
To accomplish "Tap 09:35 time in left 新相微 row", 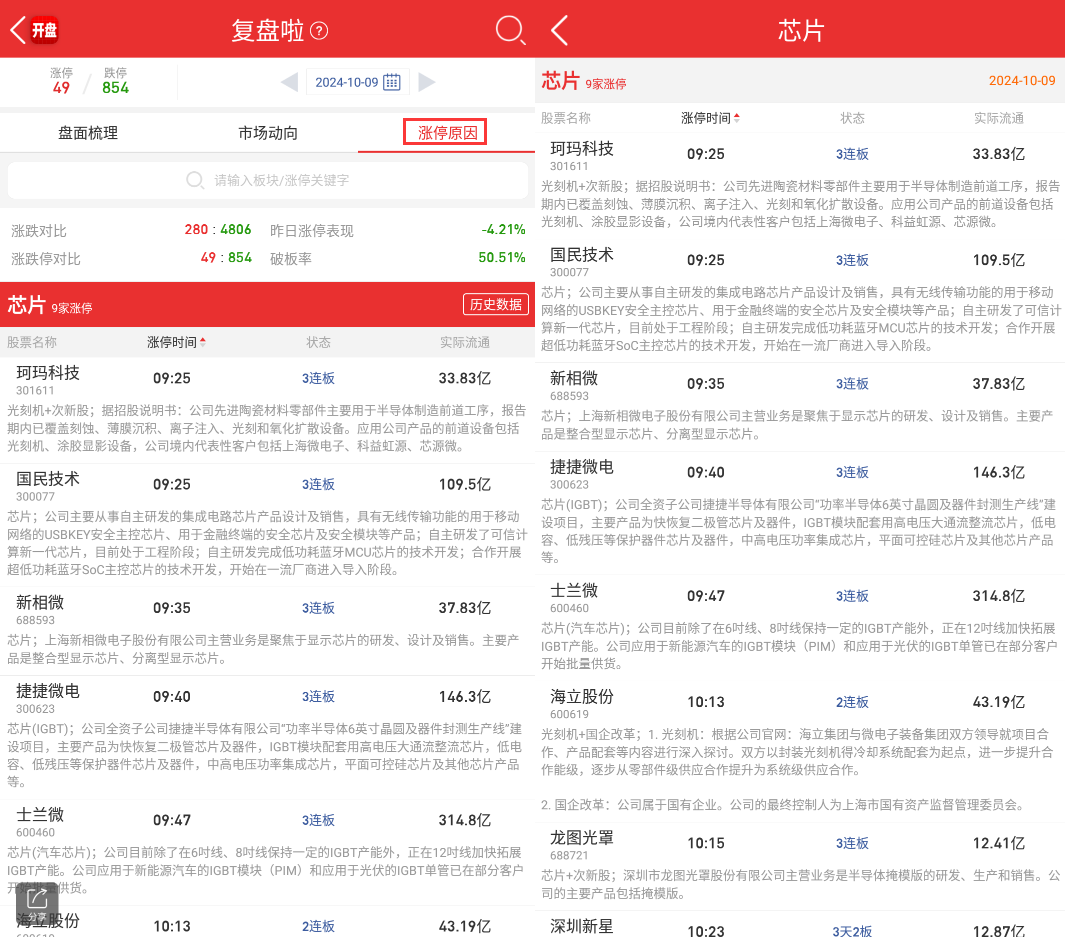I will click(172, 608).
